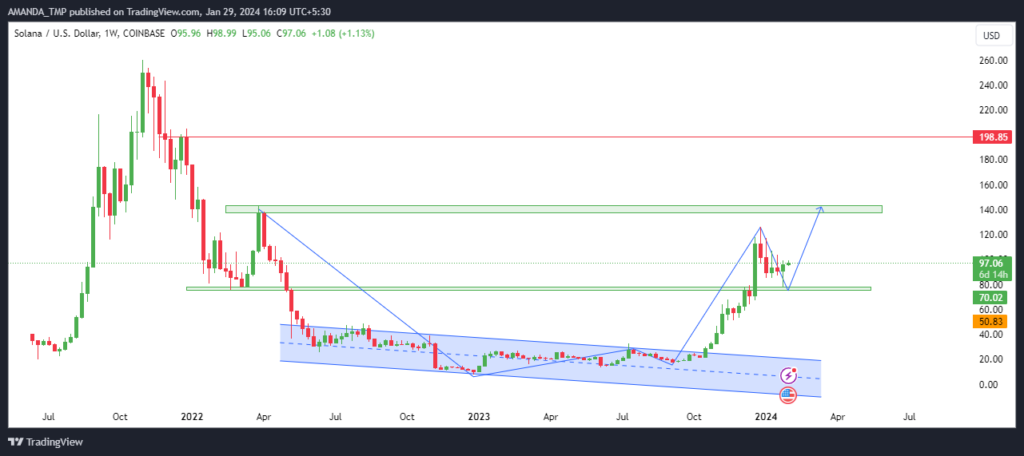This screenshot has width=1024, height=456.
Task: Click the H98.99 high value
Action: click(x=223, y=33)
